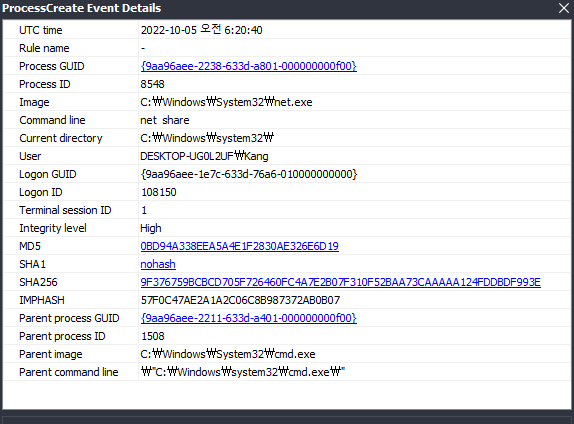Select the command line value net share
Screen dimensions: 574x424
(x=165, y=120)
